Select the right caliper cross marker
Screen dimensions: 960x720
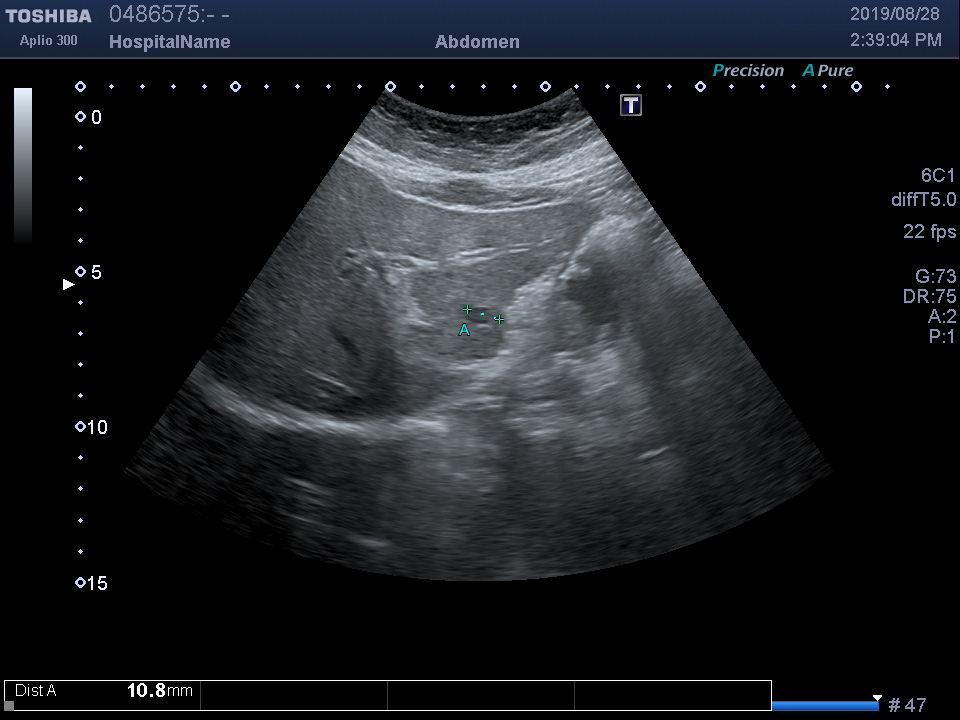tap(499, 320)
